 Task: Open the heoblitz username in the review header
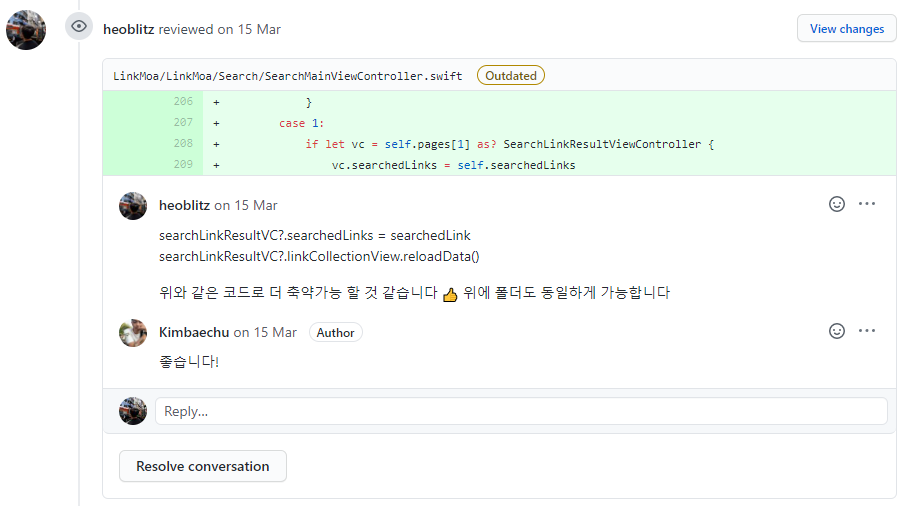click(129, 29)
